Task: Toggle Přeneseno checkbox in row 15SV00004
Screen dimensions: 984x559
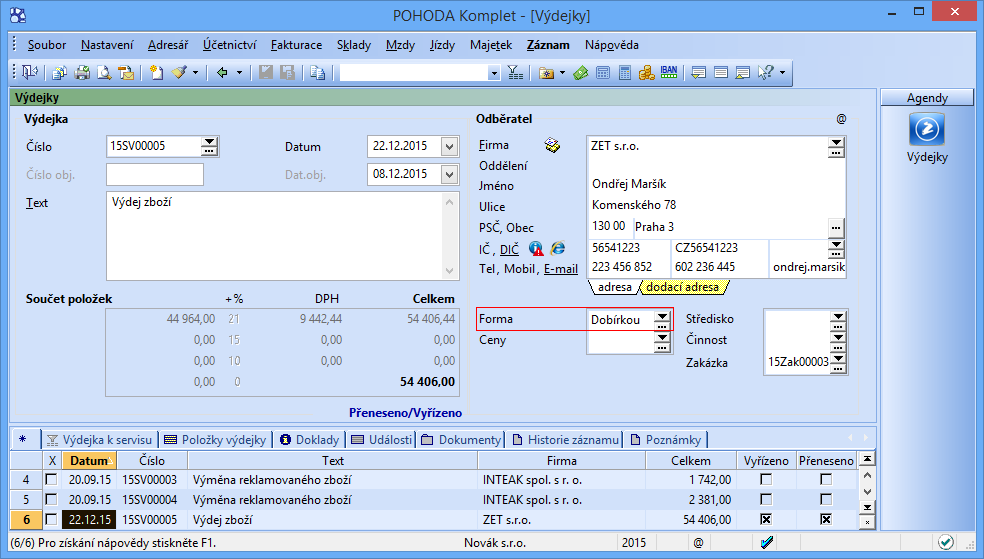Action: pos(826,499)
